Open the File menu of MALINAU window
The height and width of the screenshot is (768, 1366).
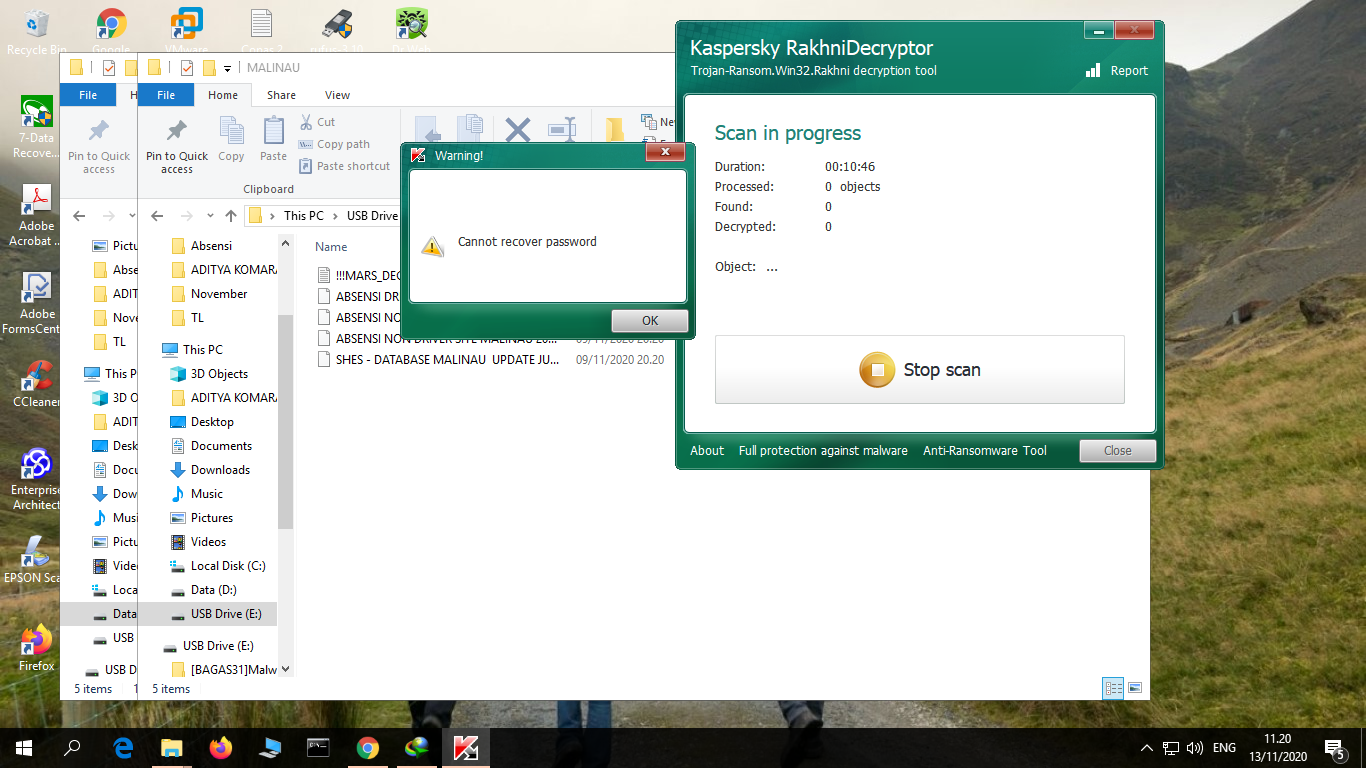pyautogui.click(x=166, y=95)
